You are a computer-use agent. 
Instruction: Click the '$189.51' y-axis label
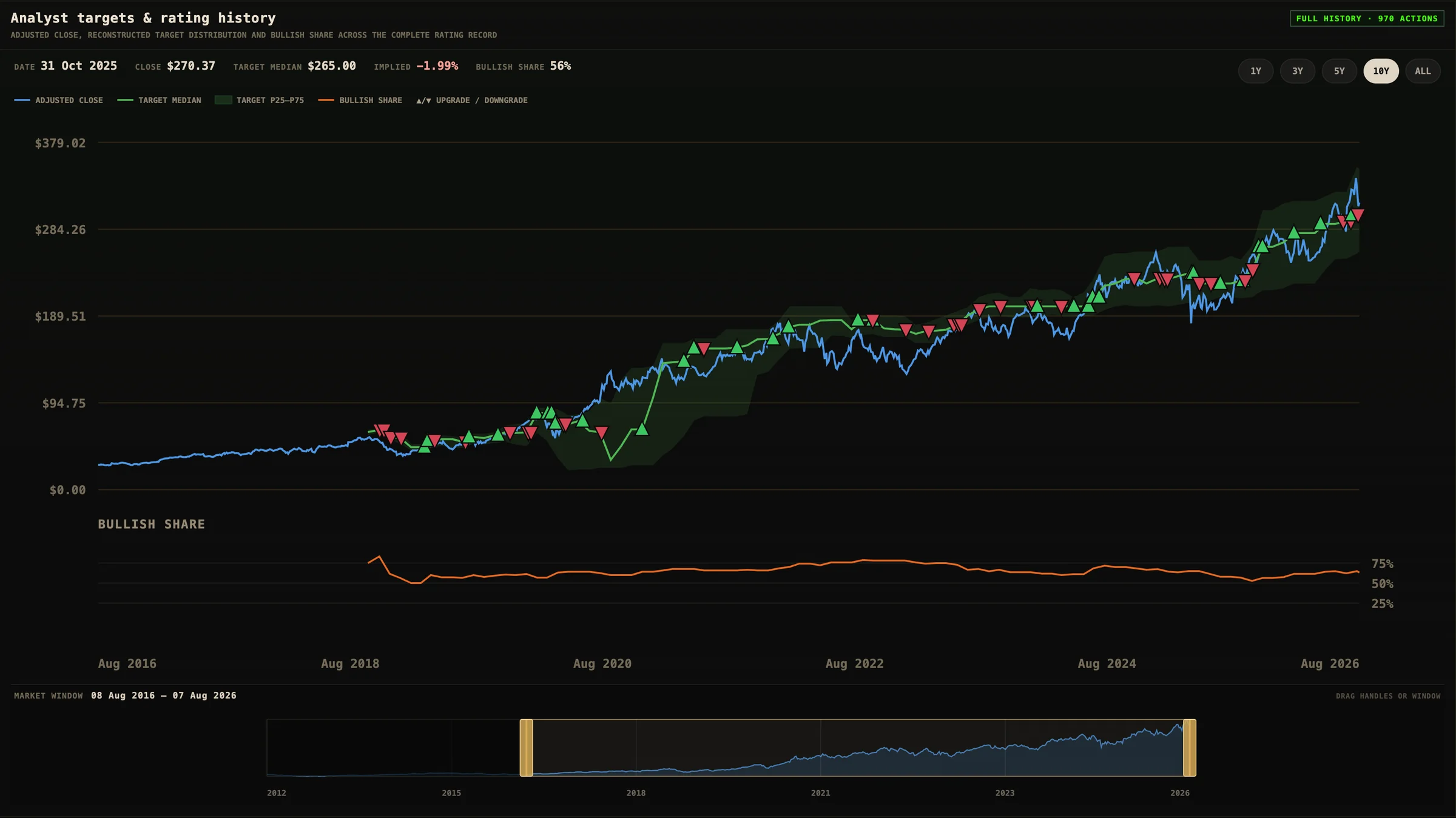click(60, 317)
